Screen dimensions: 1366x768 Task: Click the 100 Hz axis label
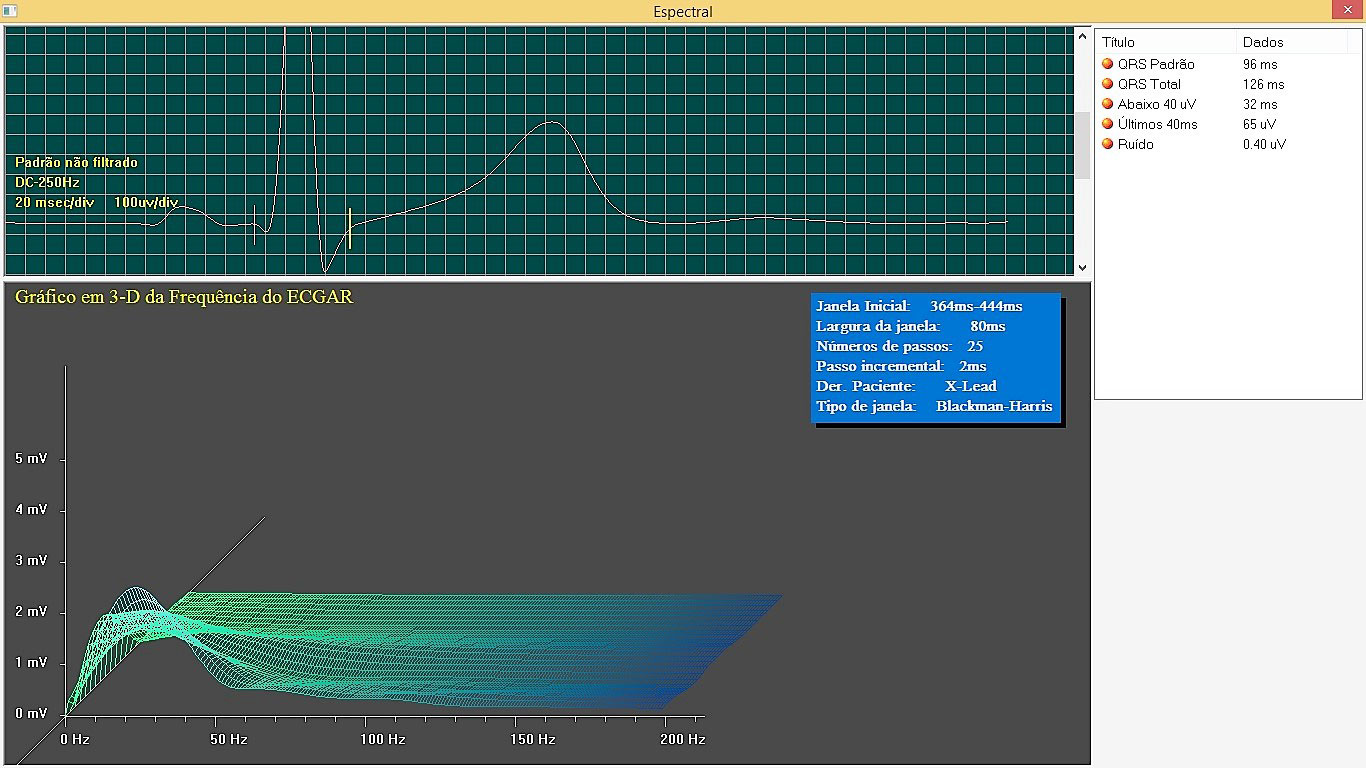[383, 739]
